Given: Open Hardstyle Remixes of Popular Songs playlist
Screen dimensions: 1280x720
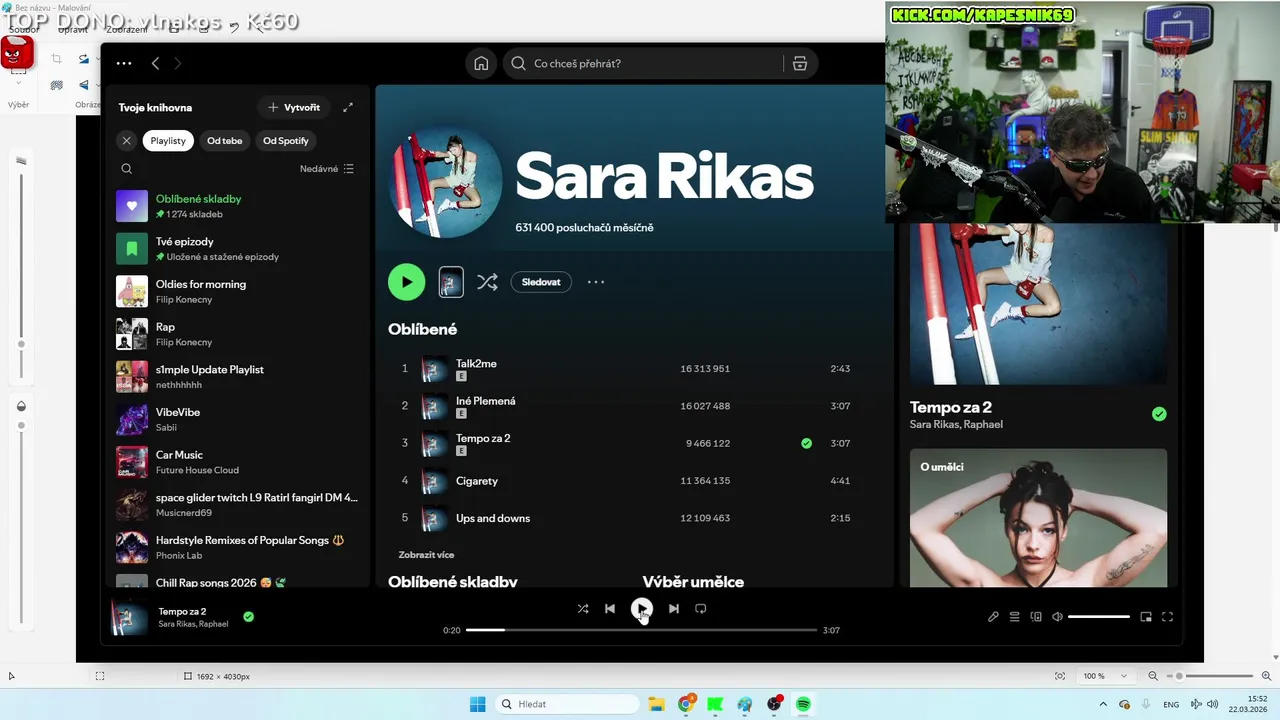Looking at the screenshot, I should [237, 547].
